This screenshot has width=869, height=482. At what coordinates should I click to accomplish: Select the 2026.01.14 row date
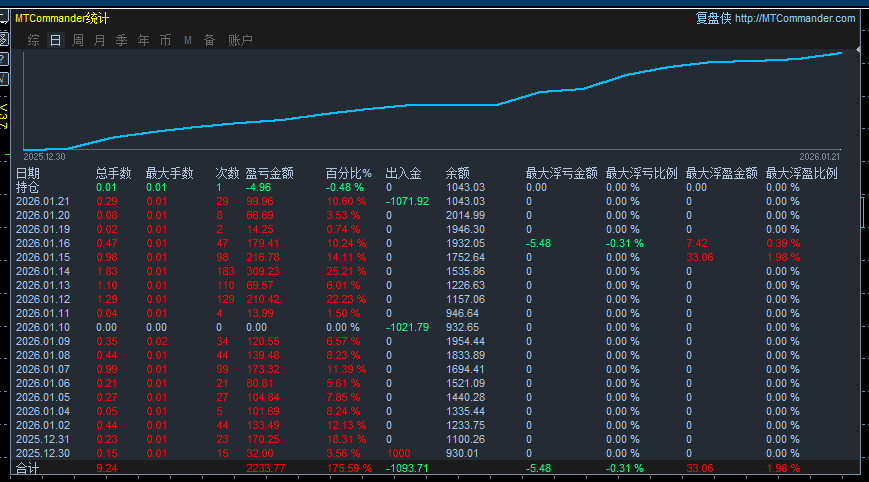pyautogui.click(x=43, y=271)
